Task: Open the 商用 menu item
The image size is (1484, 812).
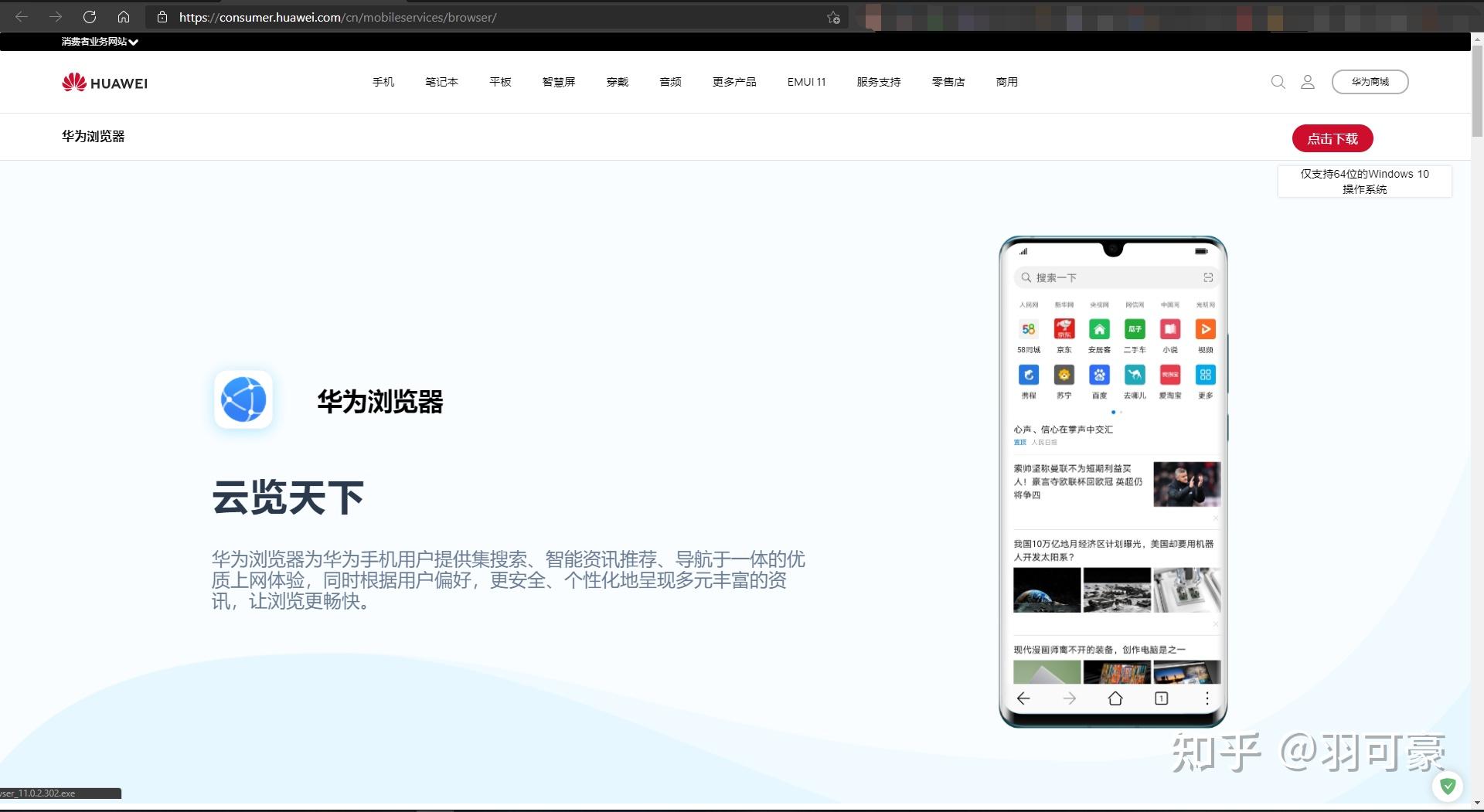Action: 1007,82
